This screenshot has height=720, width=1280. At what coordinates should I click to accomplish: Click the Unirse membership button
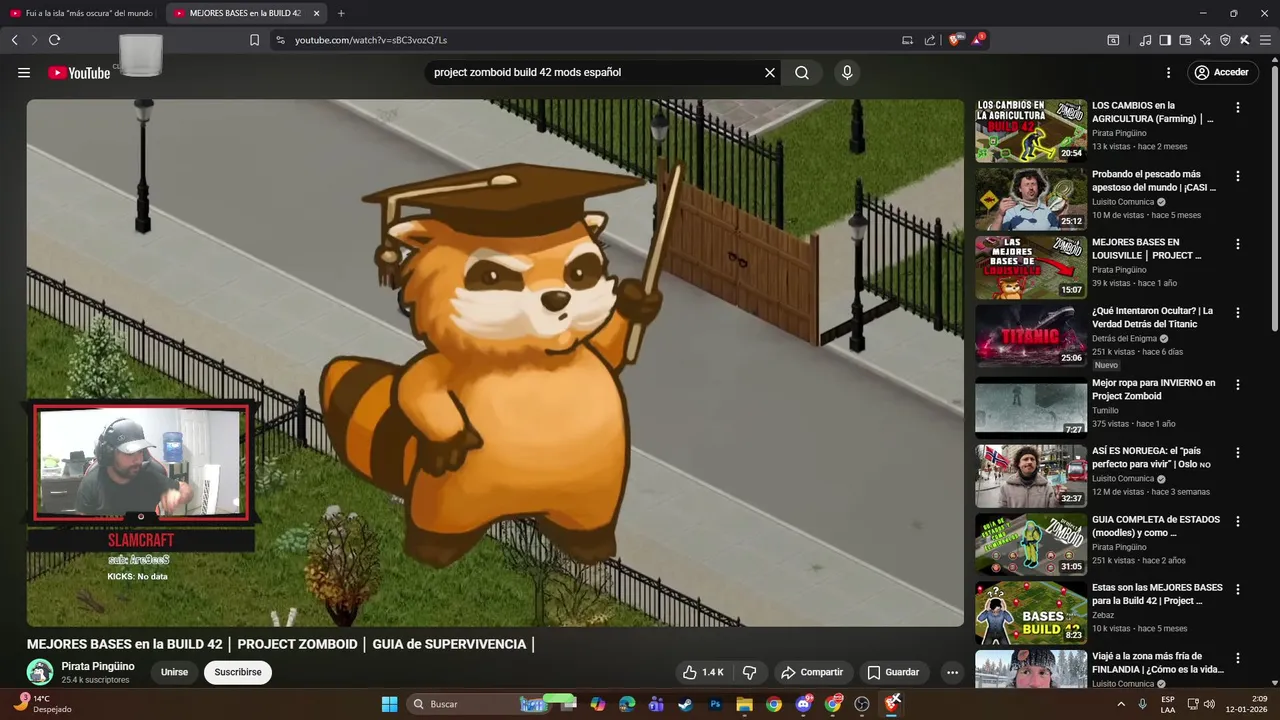point(174,673)
